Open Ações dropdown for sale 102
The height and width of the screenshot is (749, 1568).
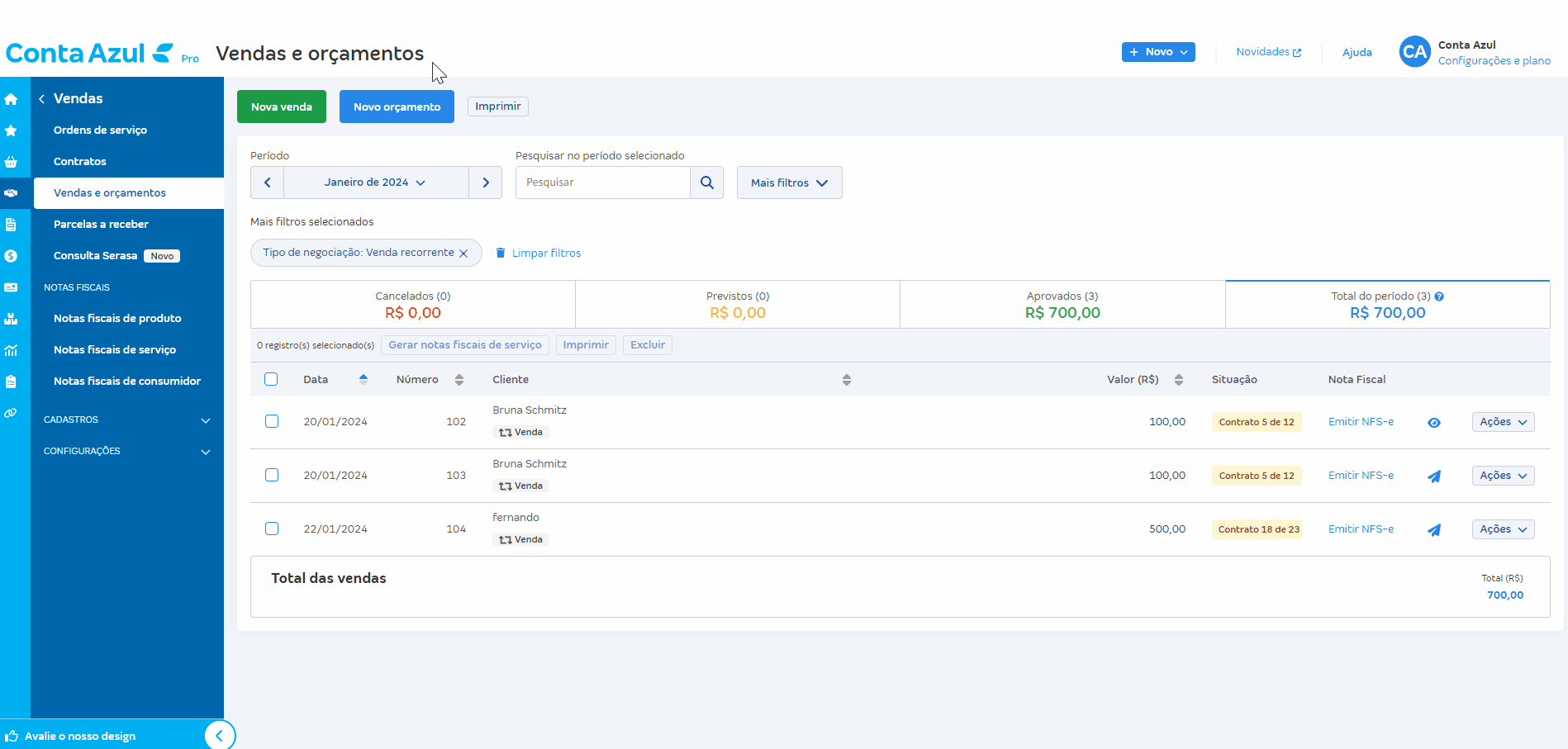(x=1504, y=422)
